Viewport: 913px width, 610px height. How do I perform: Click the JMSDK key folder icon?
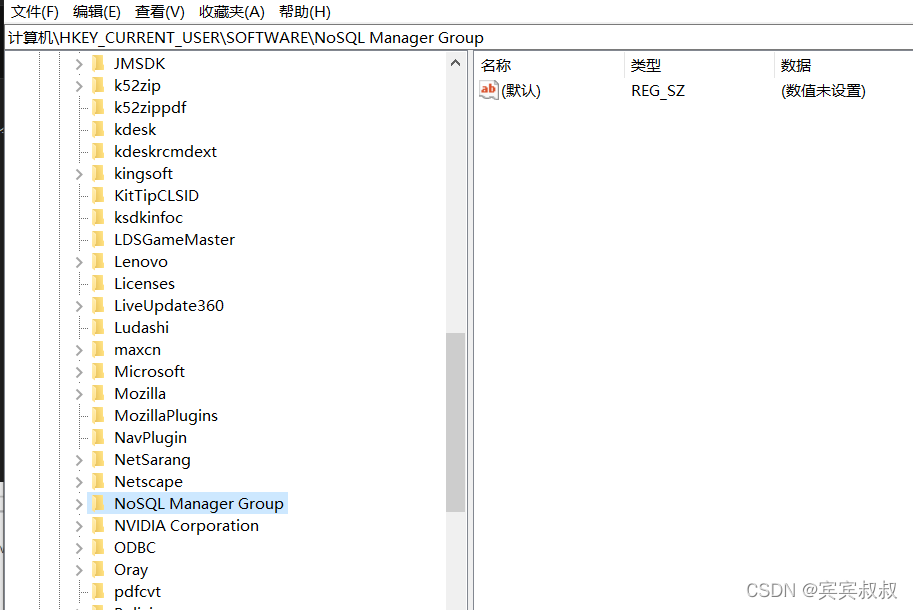pyautogui.click(x=99, y=63)
